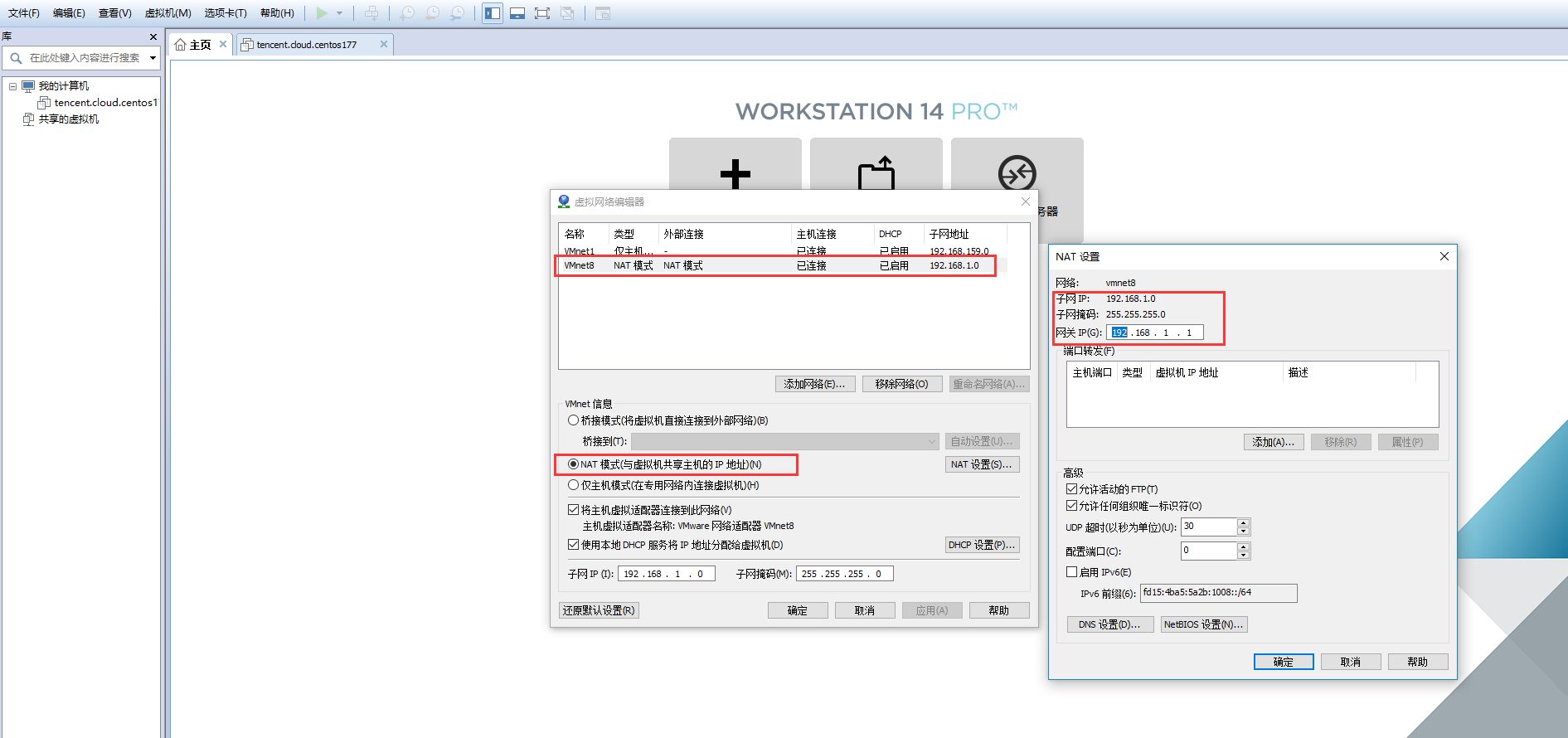This screenshot has height=738, width=1568.
Task: Select 桥接模式 radio button
Action: coord(573,420)
